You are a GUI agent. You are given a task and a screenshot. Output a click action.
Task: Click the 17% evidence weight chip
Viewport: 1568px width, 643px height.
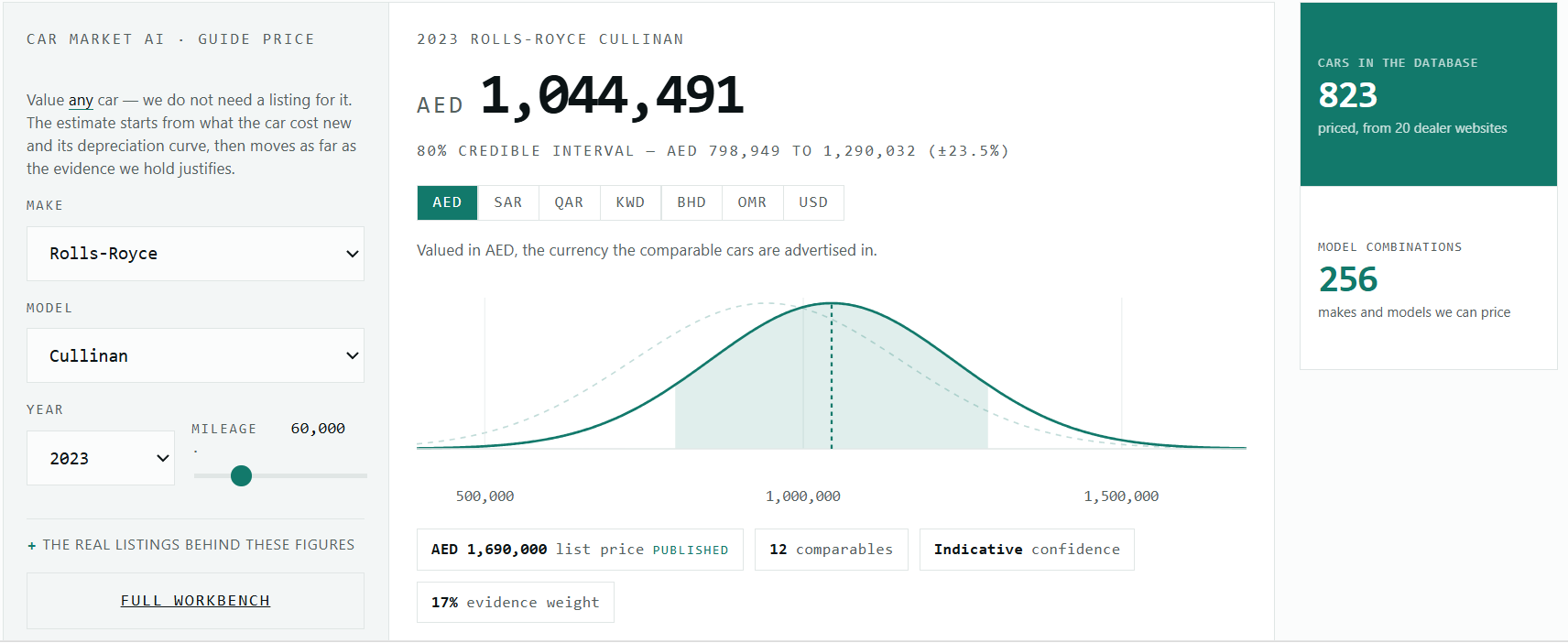coord(516,603)
